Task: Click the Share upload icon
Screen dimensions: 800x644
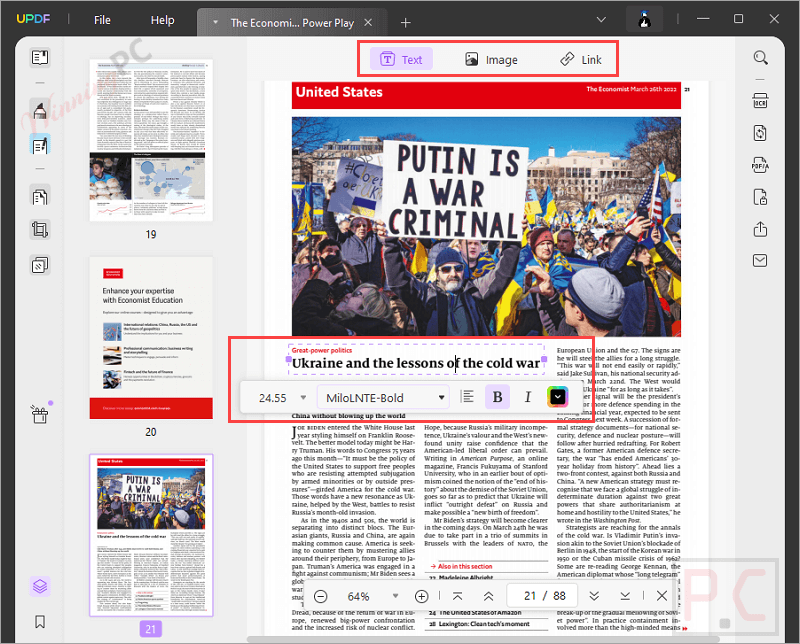Action: tap(760, 229)
